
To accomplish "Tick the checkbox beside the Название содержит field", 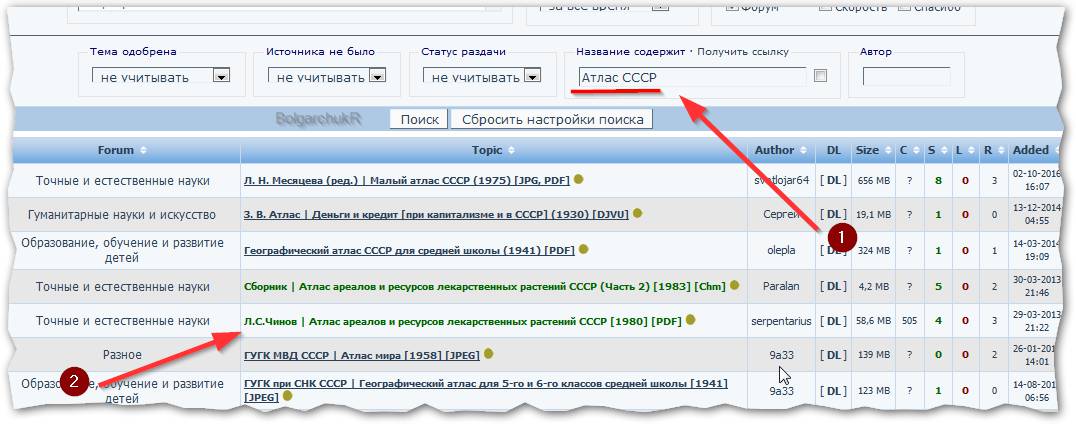I will click(820, 75).
